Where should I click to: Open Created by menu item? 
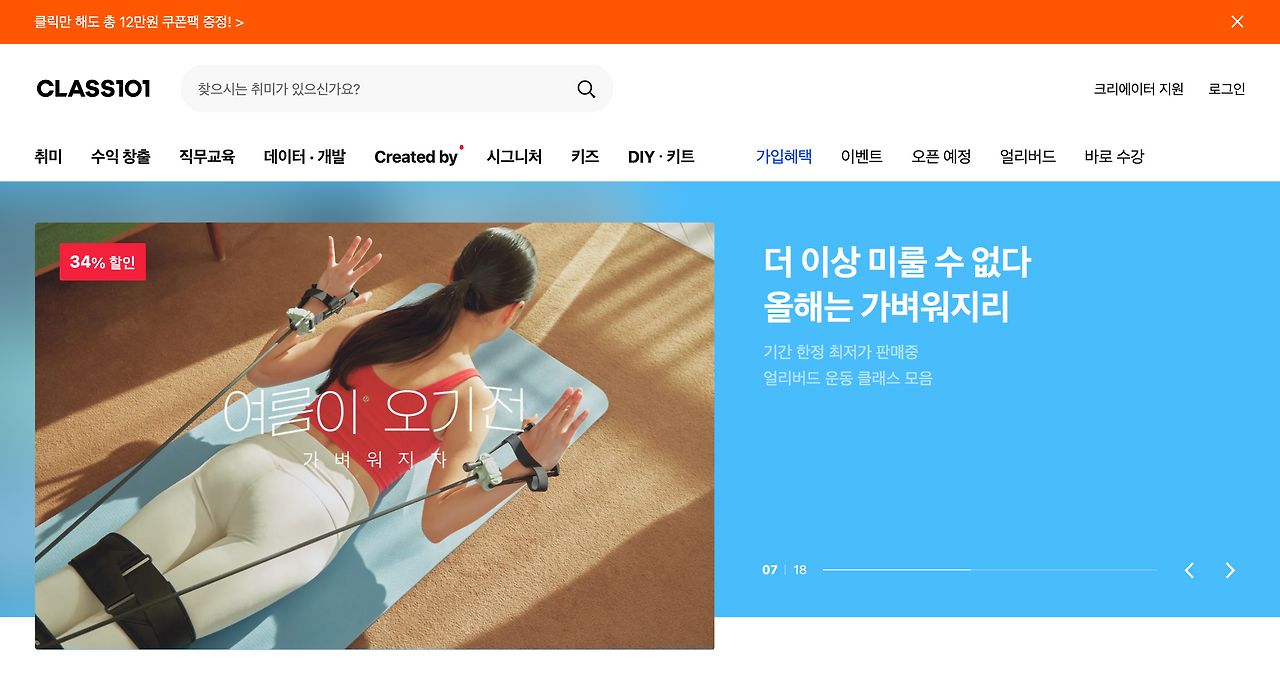tap(416, 157)
